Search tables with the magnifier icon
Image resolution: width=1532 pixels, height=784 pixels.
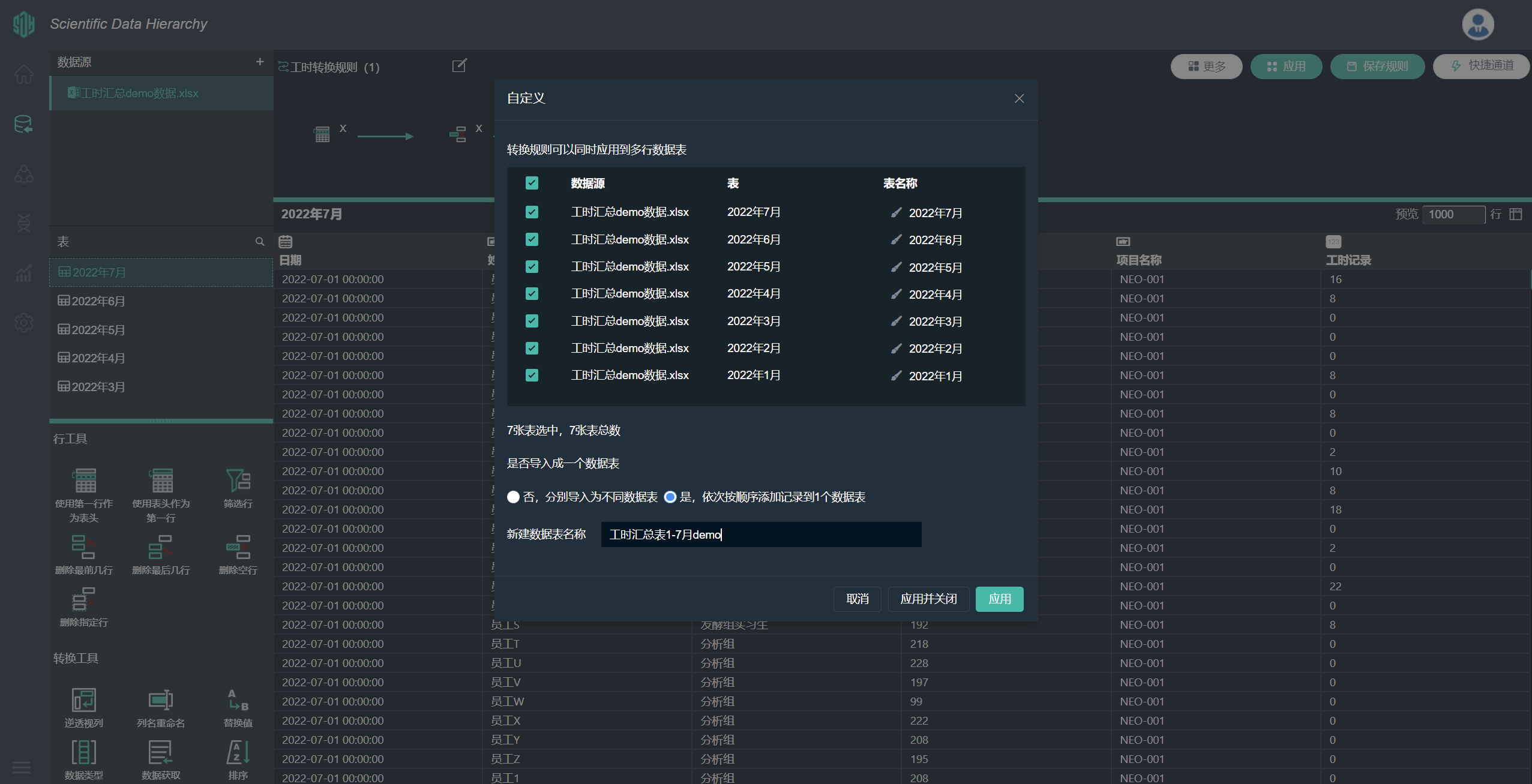click(260, 242)
